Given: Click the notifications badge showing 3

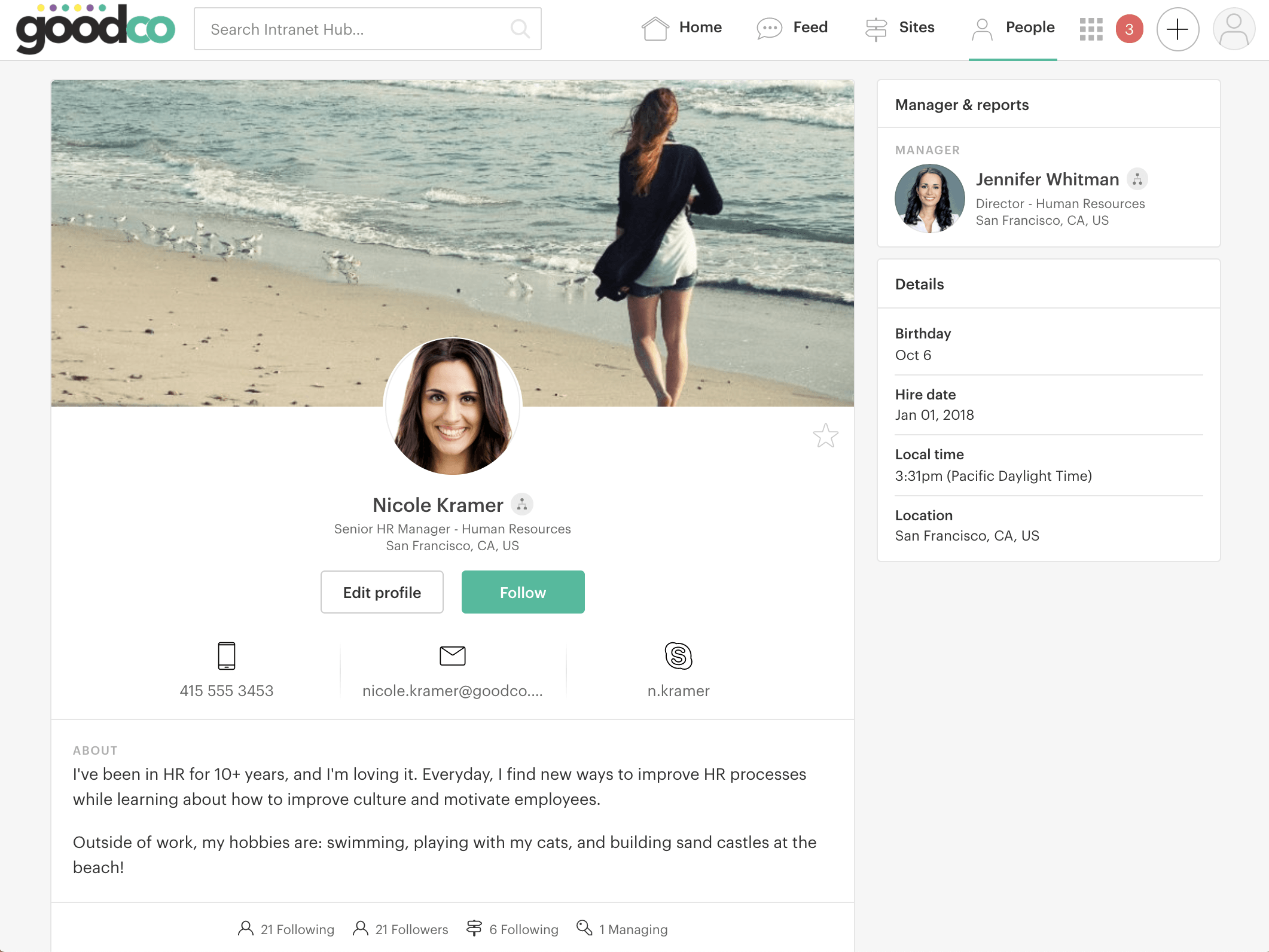Looking at the screenshot, I should coord(1129,28).
